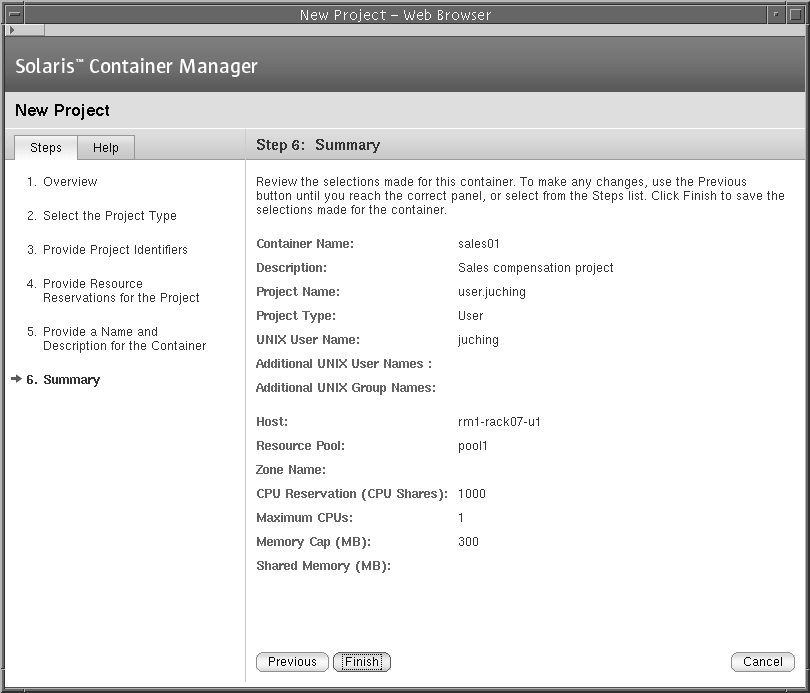Maximize the Web Browser window
Screen dimensions: 810x693
click(796, 14)
